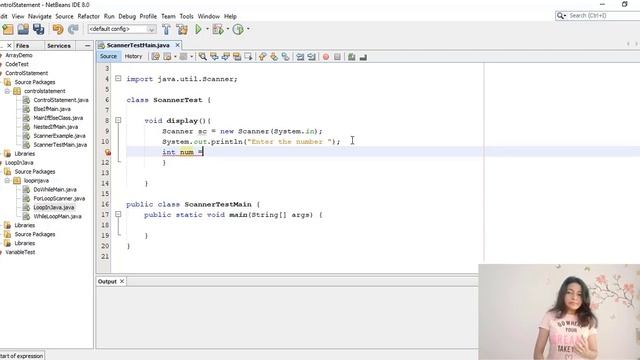Run the project with the green play icon

[x=198, y=29]
